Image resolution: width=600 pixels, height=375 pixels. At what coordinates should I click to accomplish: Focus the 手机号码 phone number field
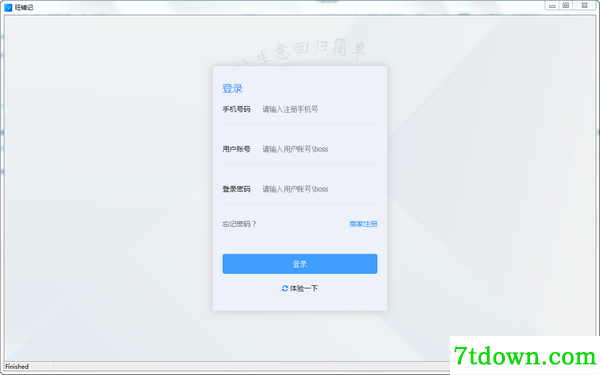(320, 109)
